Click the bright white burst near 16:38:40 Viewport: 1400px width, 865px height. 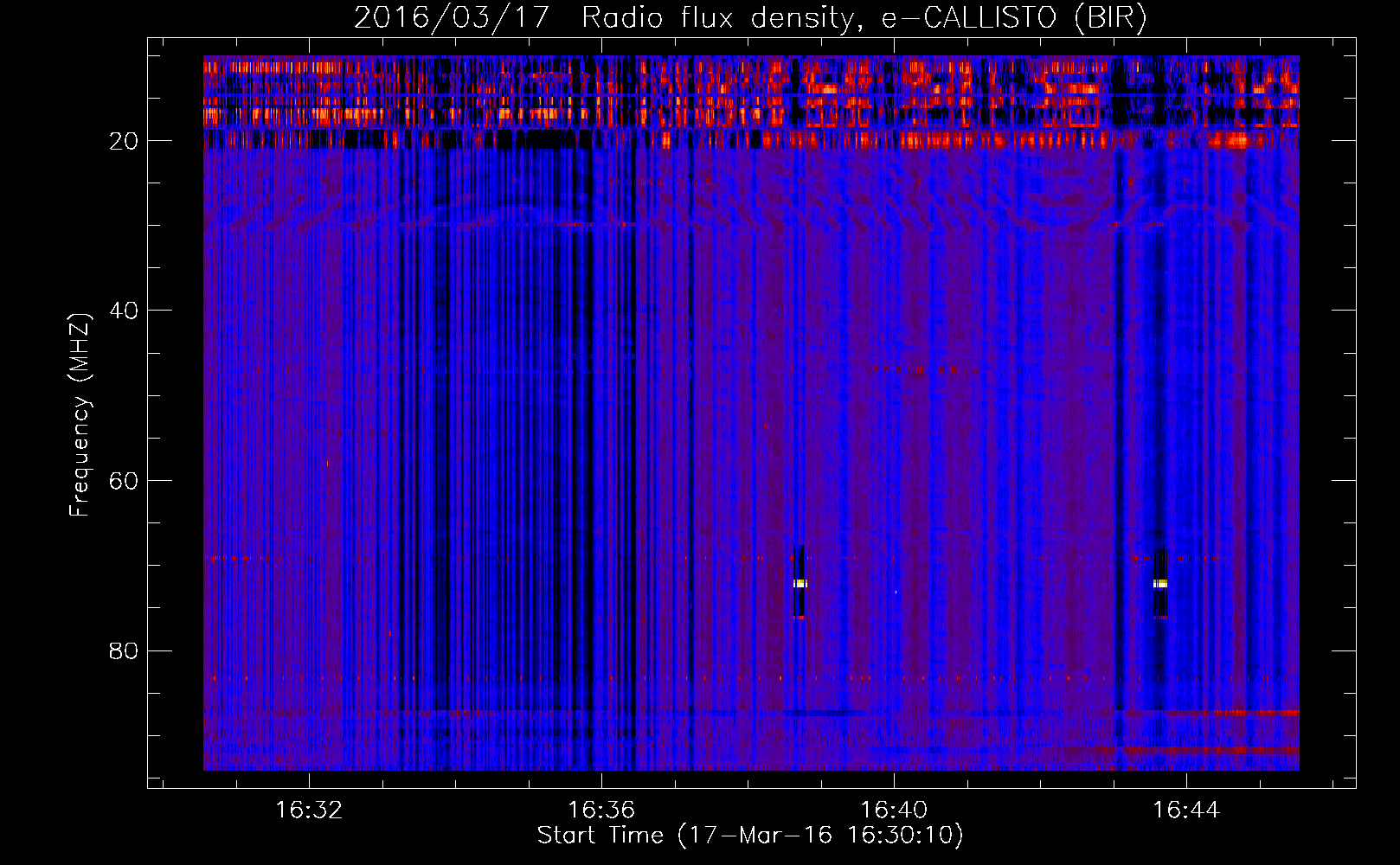point(800,584)
